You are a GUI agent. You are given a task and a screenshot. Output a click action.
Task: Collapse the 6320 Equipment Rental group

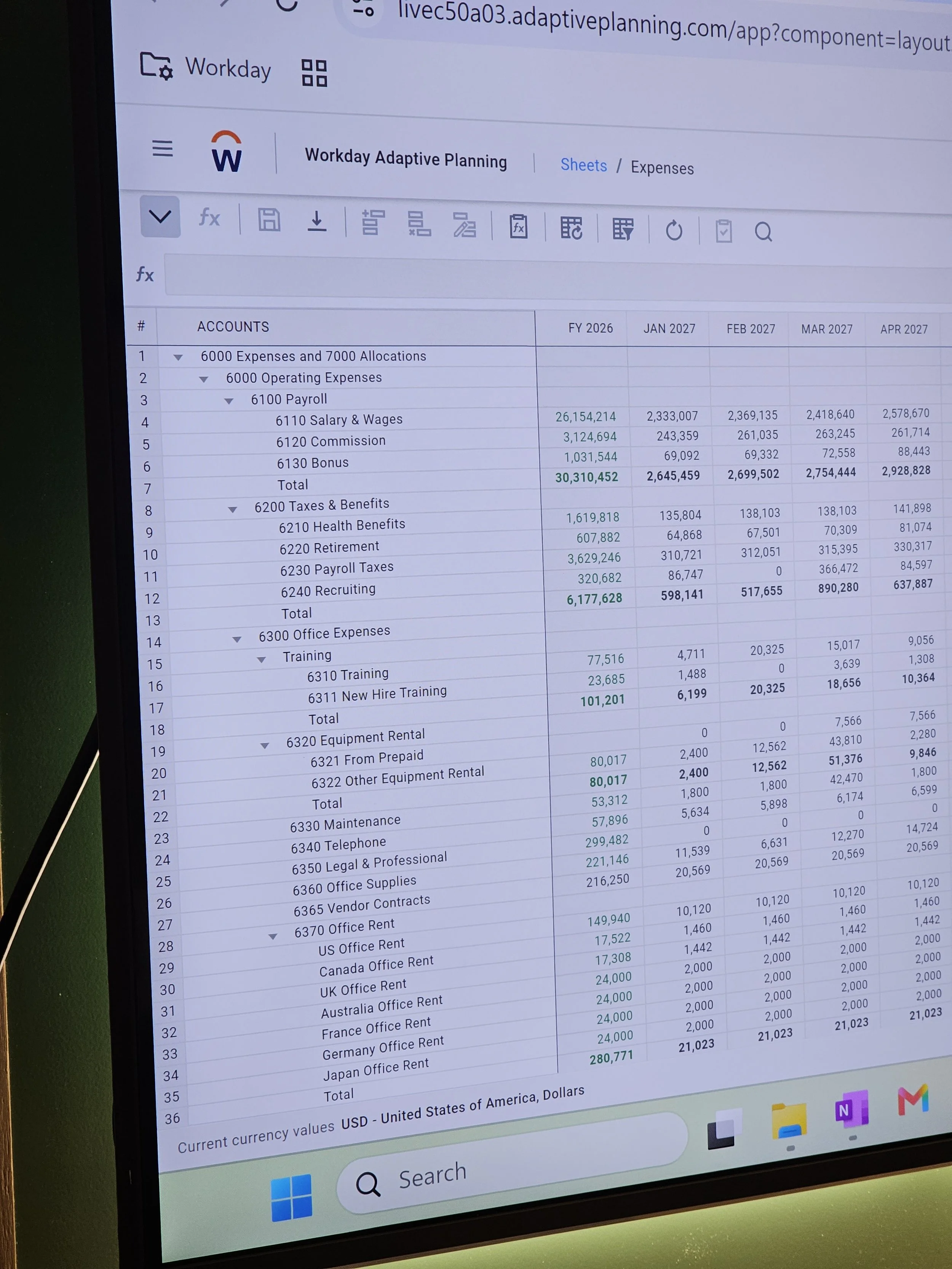point(265,746)
